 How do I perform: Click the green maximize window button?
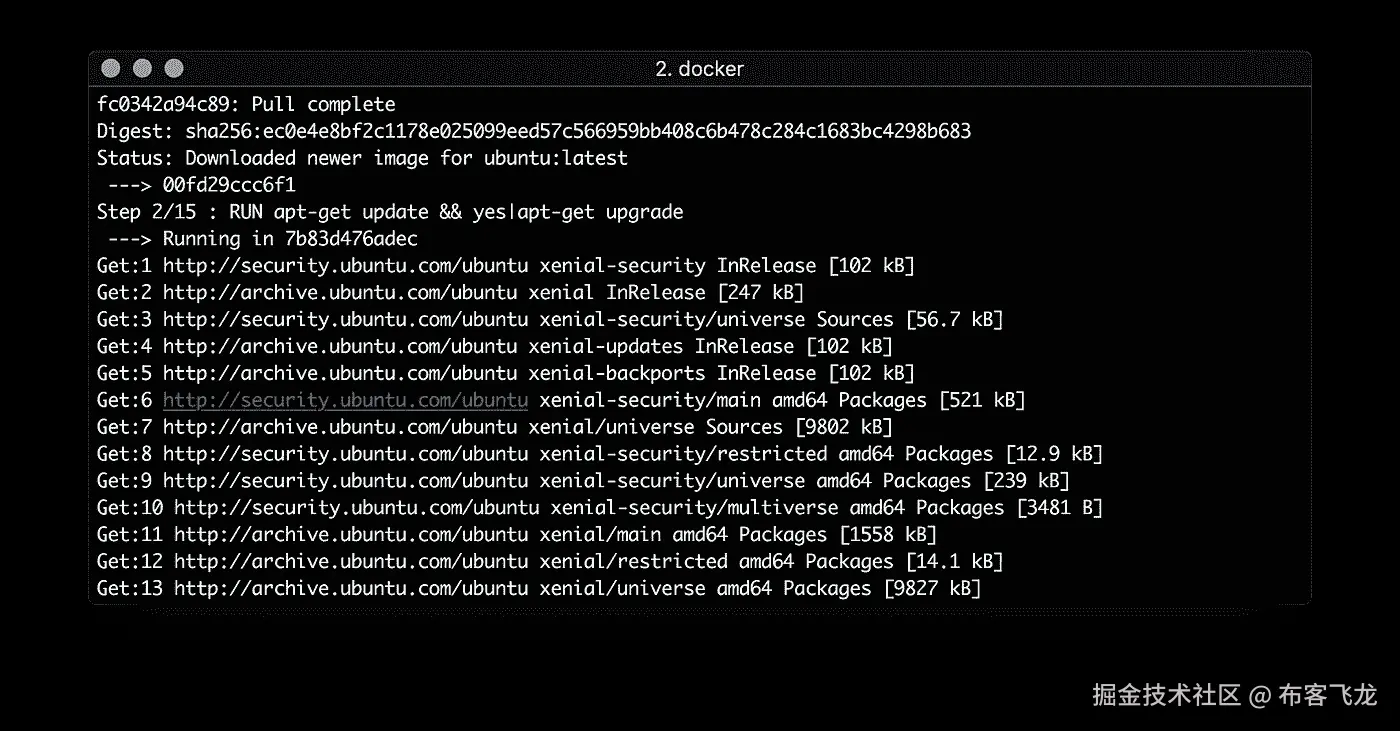[174, 69]
